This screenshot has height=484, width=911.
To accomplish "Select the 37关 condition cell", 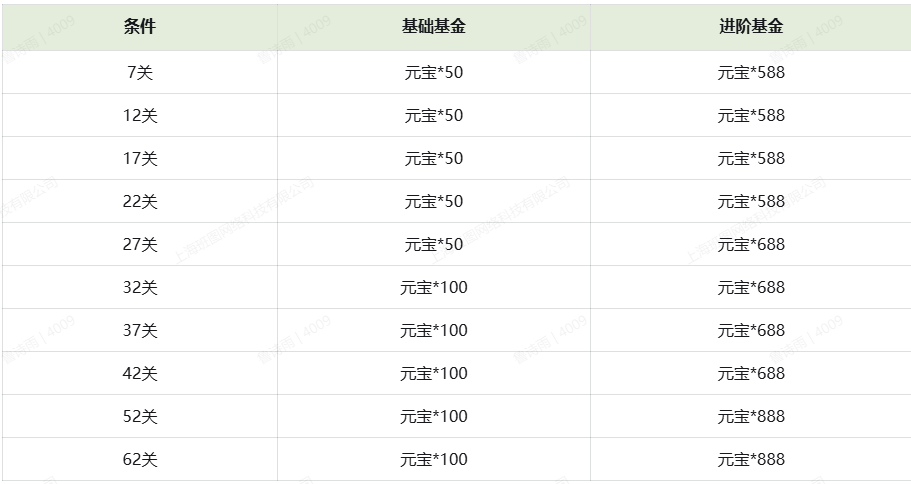I will [140, 331].
